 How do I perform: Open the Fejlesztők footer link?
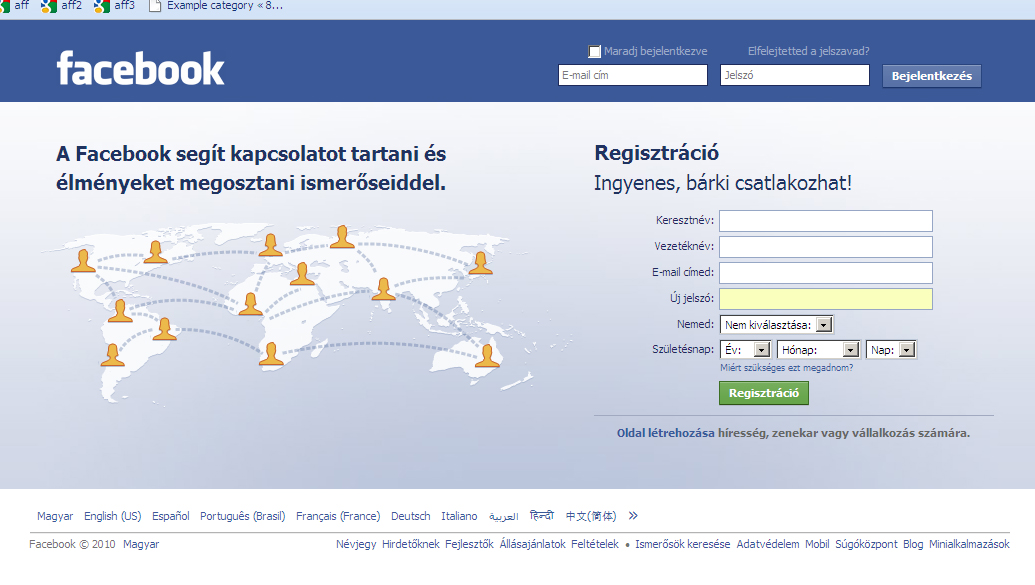pos(469,544)
